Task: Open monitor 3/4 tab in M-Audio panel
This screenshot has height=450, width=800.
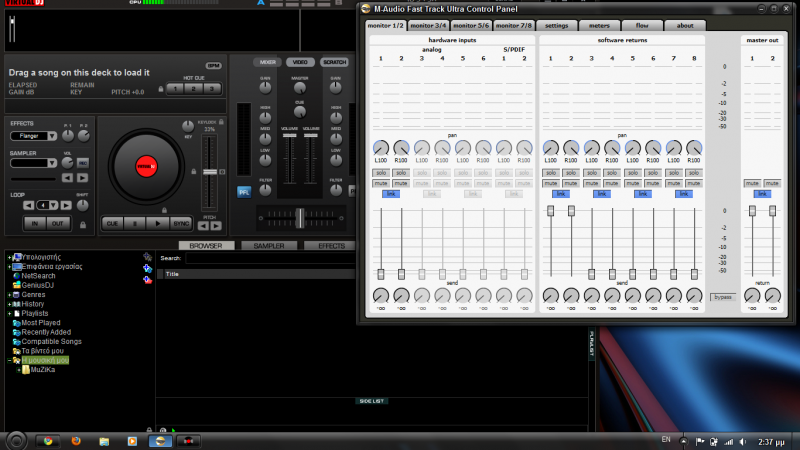Action: coord(428,26)
